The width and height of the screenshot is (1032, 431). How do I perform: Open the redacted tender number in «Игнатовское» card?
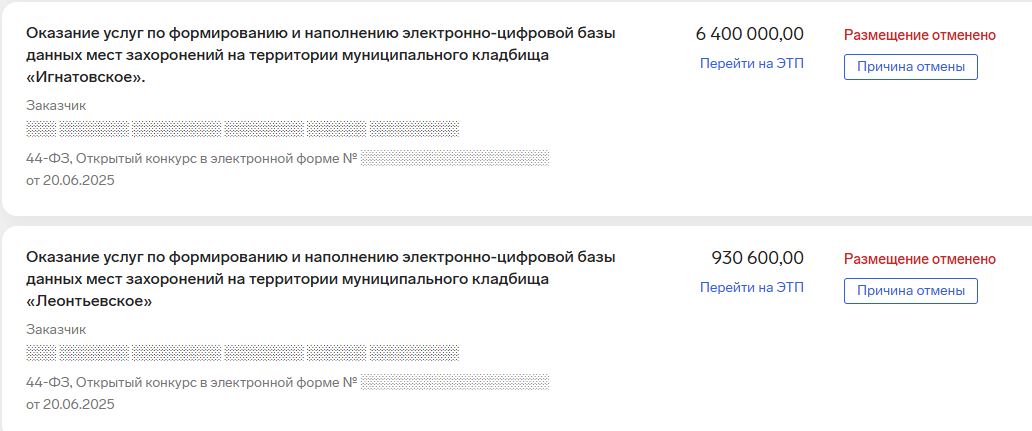(455, 158)
